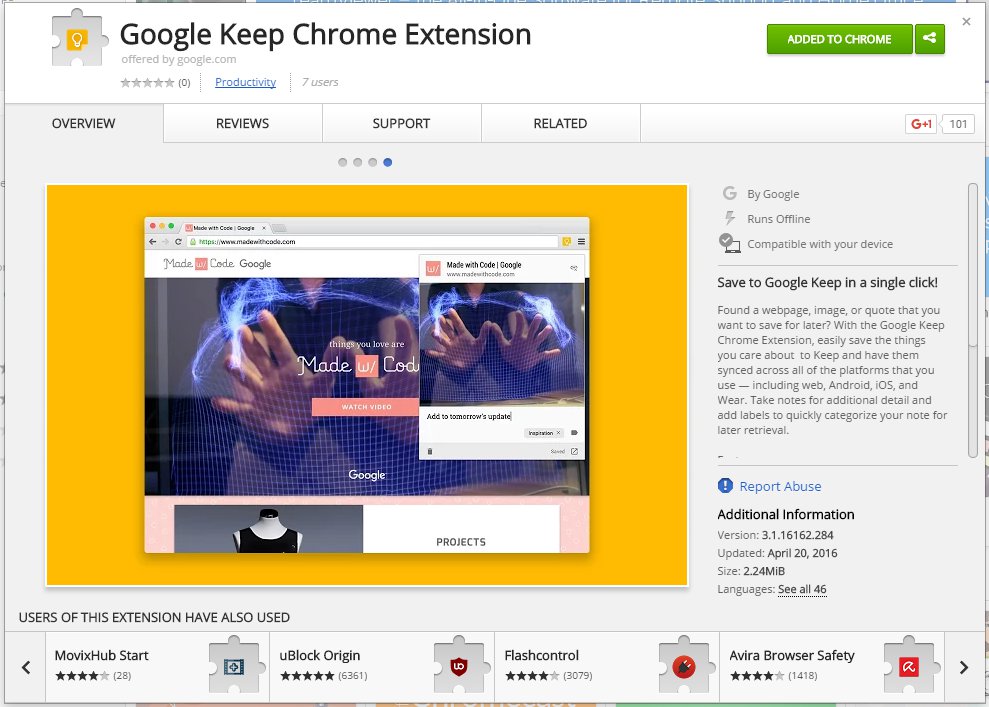Image resolution: width=989 pixels, height=707 pixels.
Task: Select the second screenshot carousel dot
Action: click(x=358, y=162)
